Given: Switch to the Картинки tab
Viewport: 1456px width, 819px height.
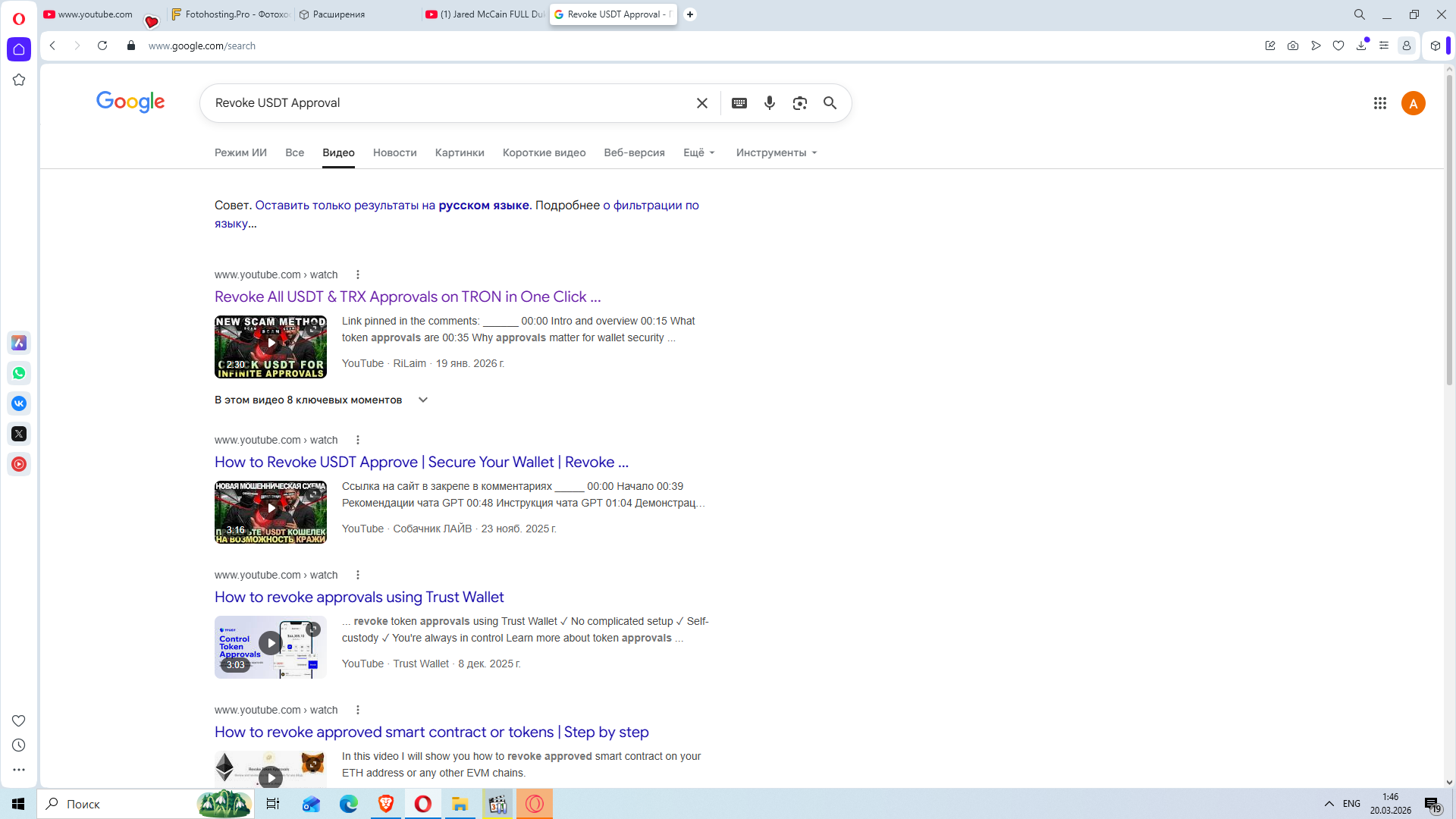Looking at the screenshot, I should pyautogui.click(x=459, y=152).
